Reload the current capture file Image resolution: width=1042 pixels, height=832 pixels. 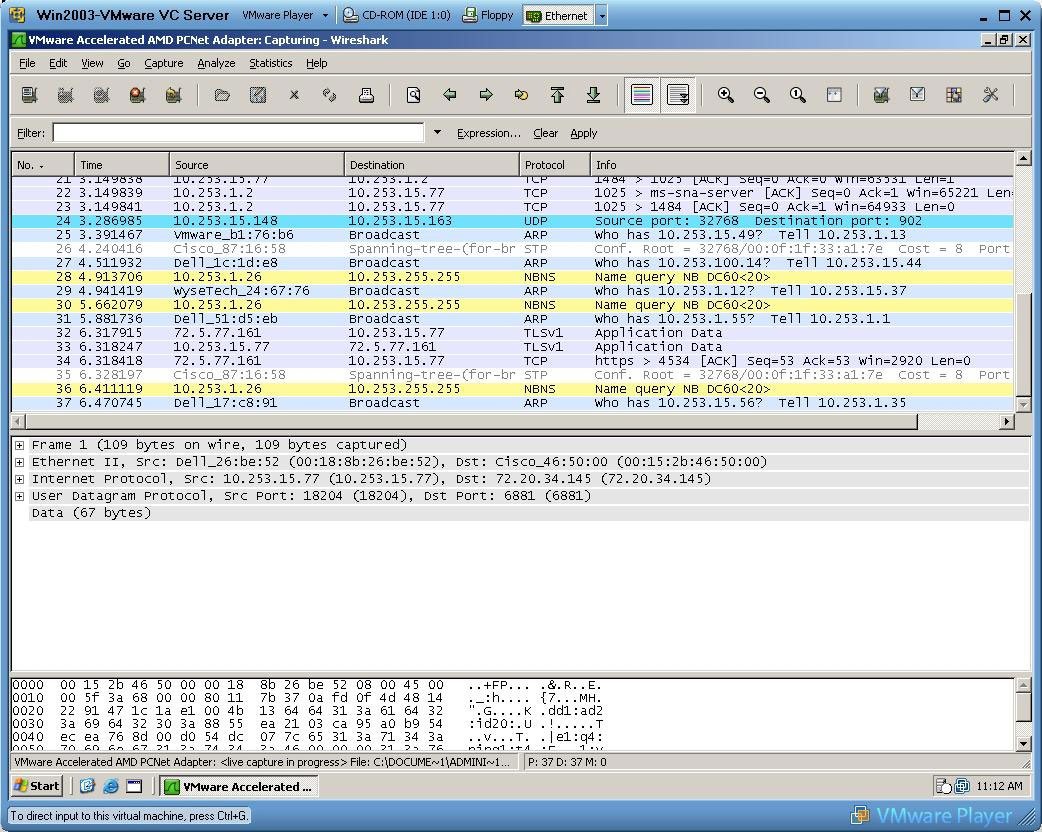click(330, 95)
